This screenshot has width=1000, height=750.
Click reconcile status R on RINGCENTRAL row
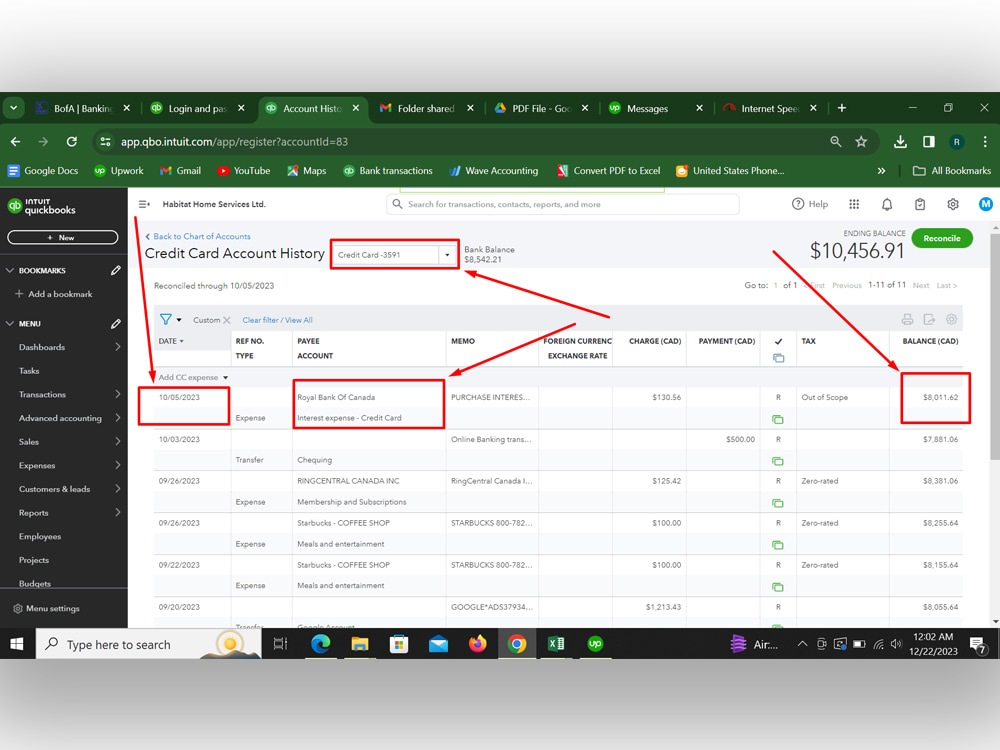(778, 481)
